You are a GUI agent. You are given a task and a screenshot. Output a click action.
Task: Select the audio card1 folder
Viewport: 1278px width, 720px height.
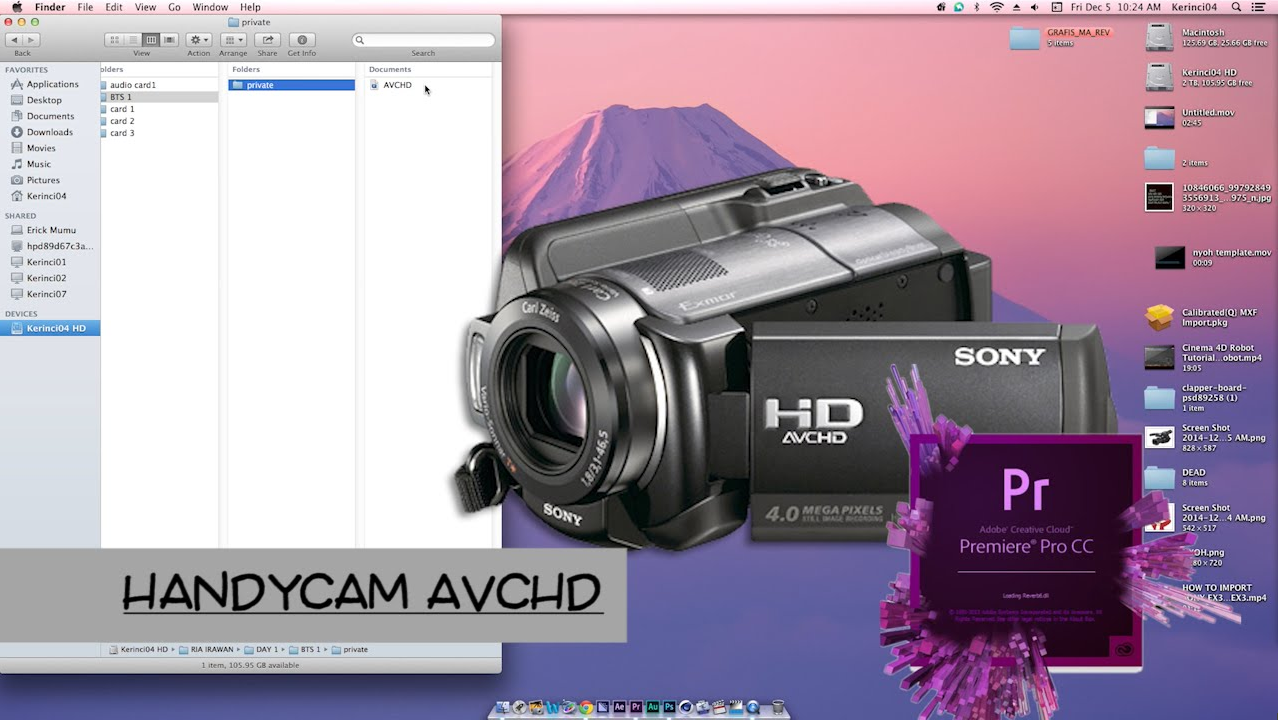point(160,85)
